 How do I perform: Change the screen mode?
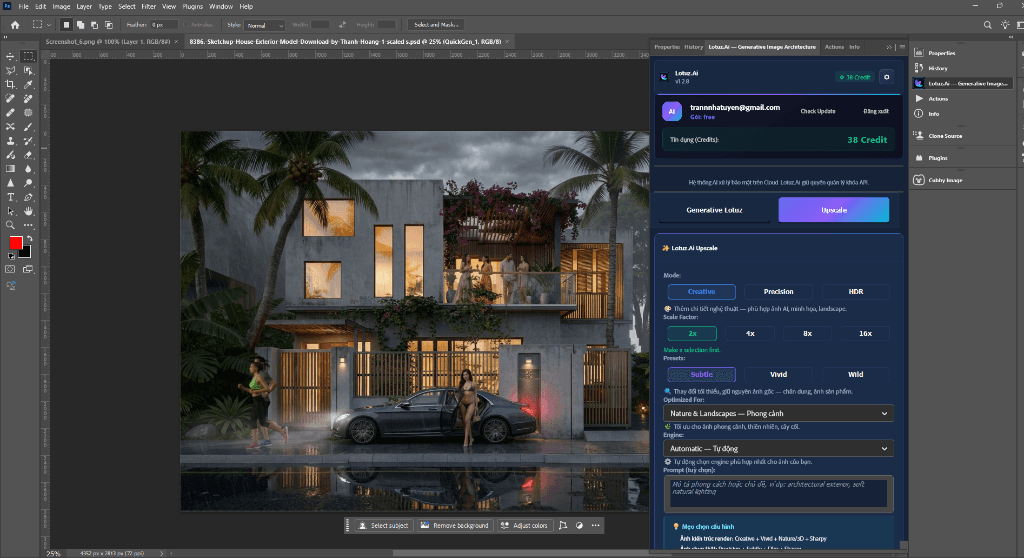[28, 269]
